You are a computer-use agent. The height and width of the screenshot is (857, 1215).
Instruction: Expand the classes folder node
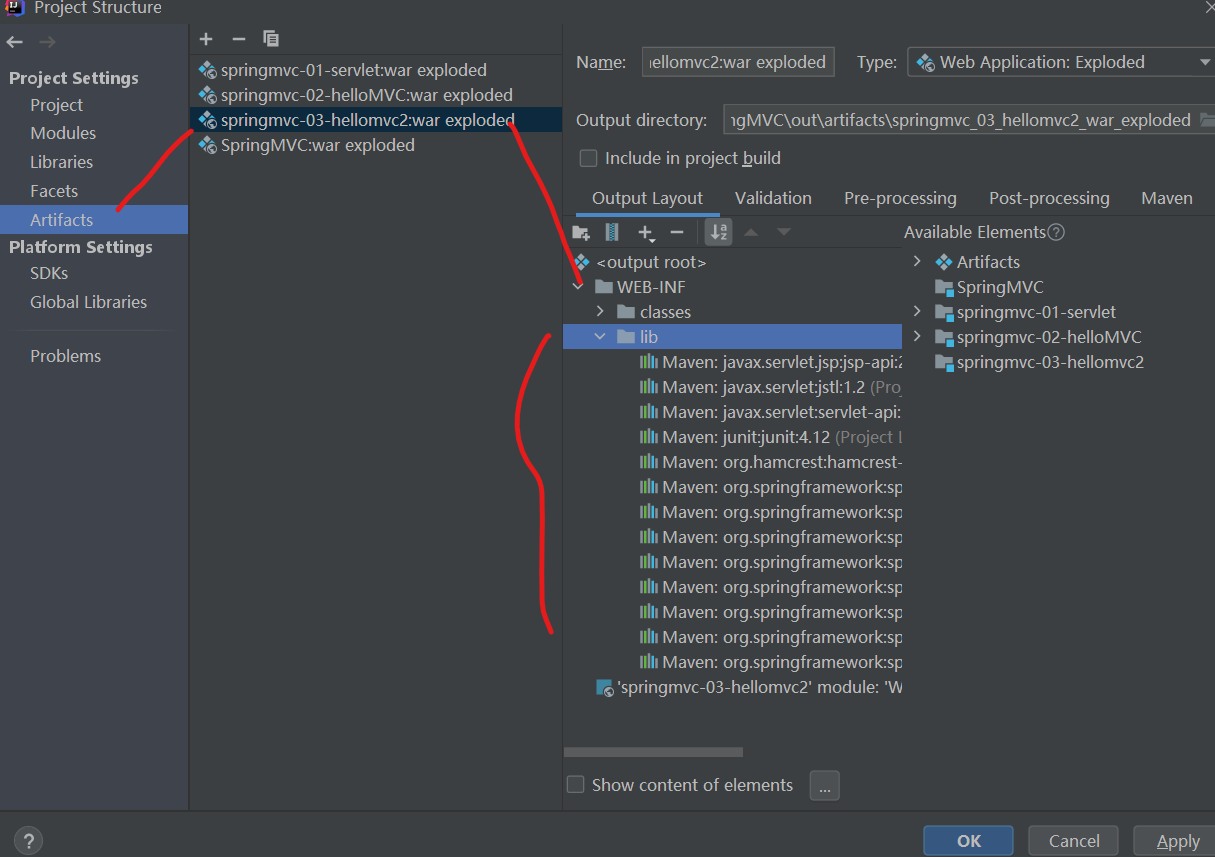point(600,312)
